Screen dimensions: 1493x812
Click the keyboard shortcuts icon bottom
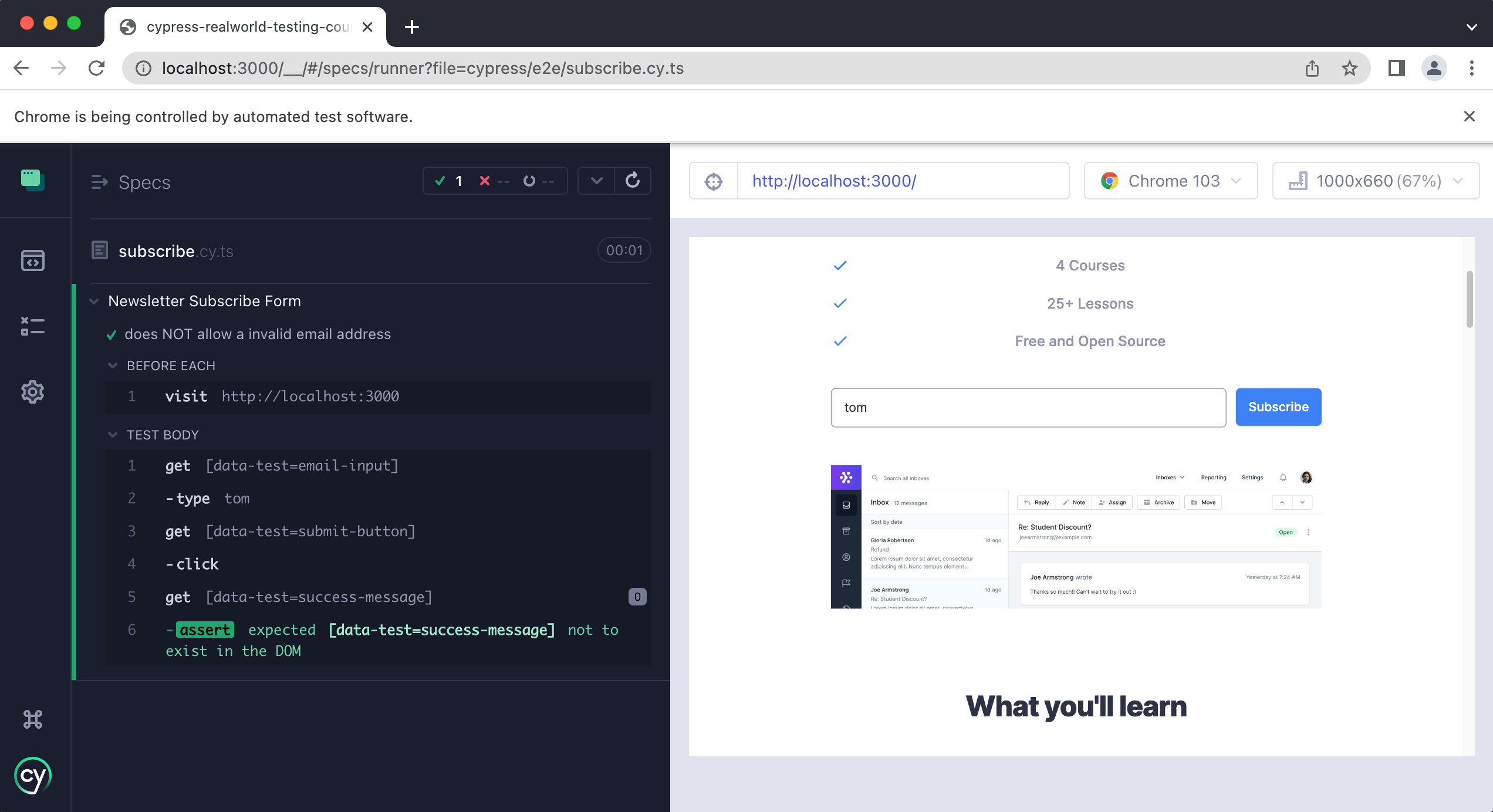pyautogui.click(x=32, y=718)
